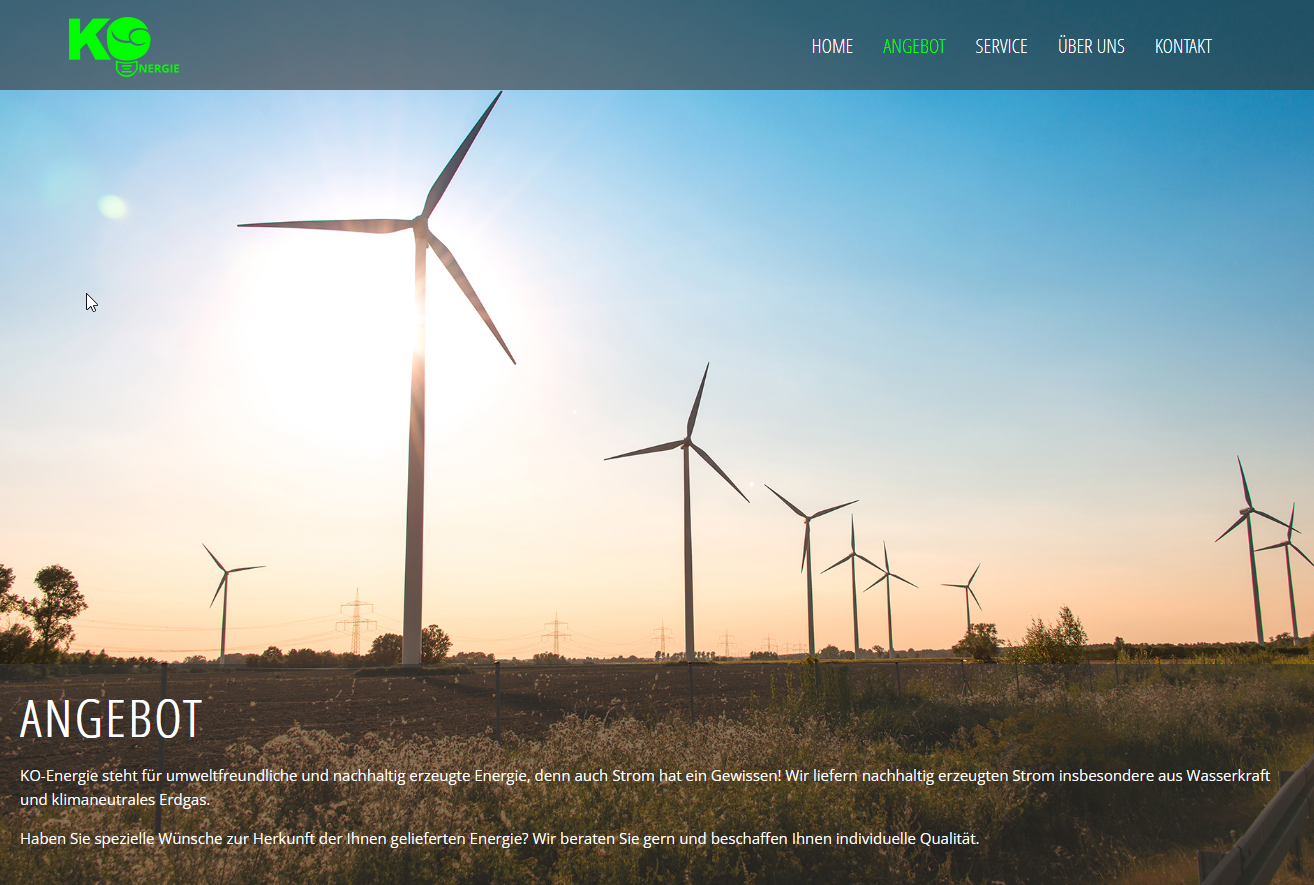Image resolution: width=1314 pixels, height=885 pixels.
Task: Click the green KO Energie logo
Action: 124,47
